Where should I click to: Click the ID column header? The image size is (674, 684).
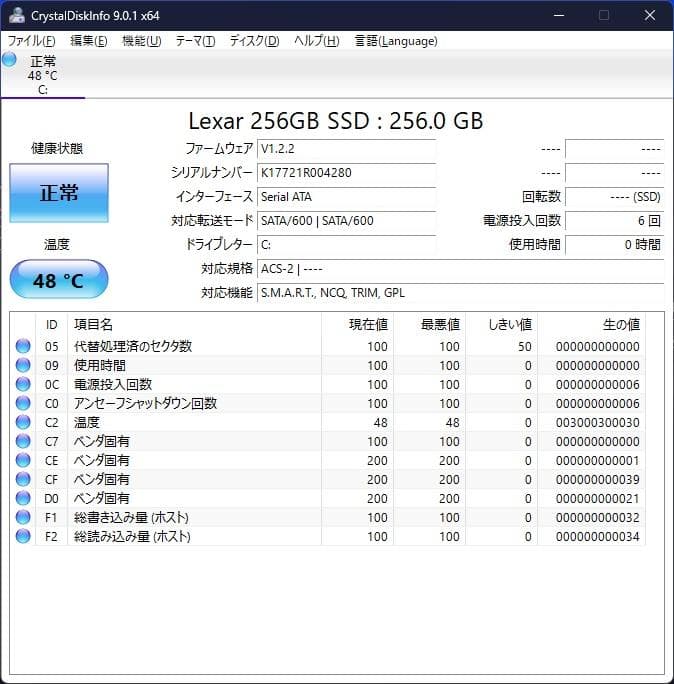click(51, 325)
